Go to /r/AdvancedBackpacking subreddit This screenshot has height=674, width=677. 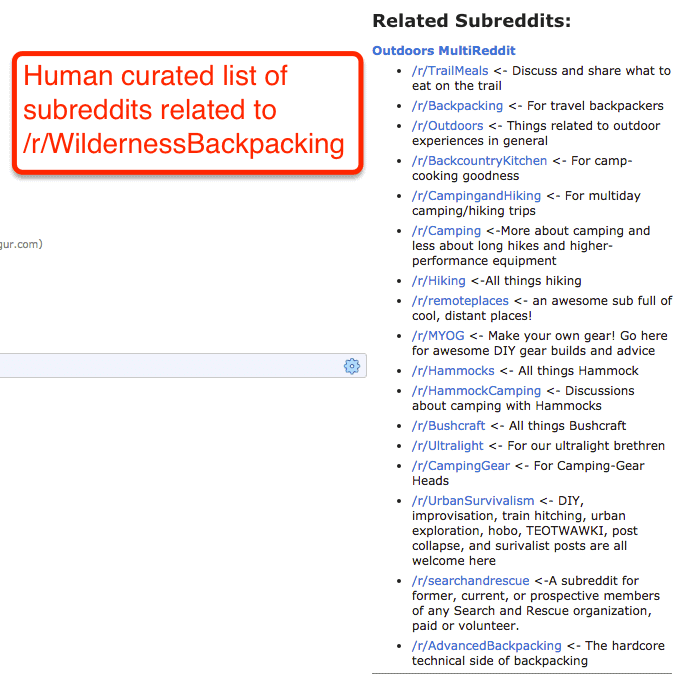(x=487, y=646)
